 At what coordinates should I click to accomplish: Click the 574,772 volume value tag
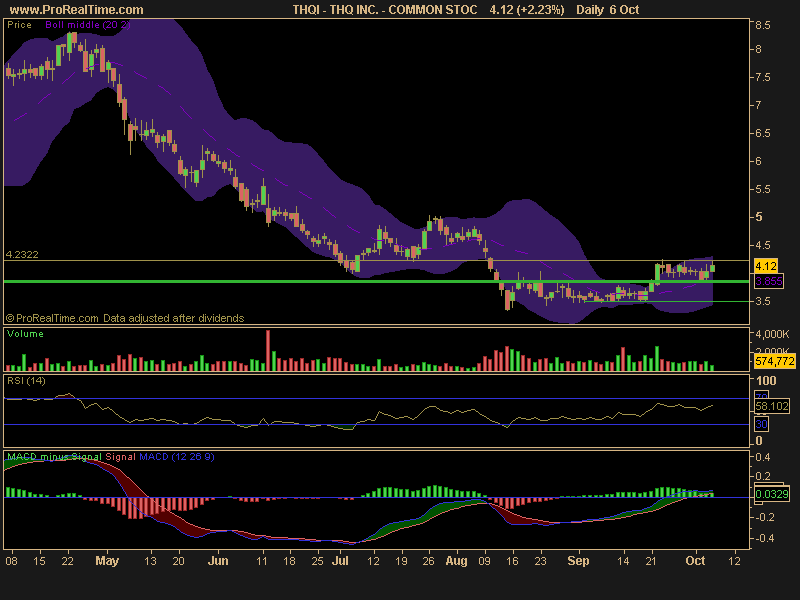coord(774,362)
